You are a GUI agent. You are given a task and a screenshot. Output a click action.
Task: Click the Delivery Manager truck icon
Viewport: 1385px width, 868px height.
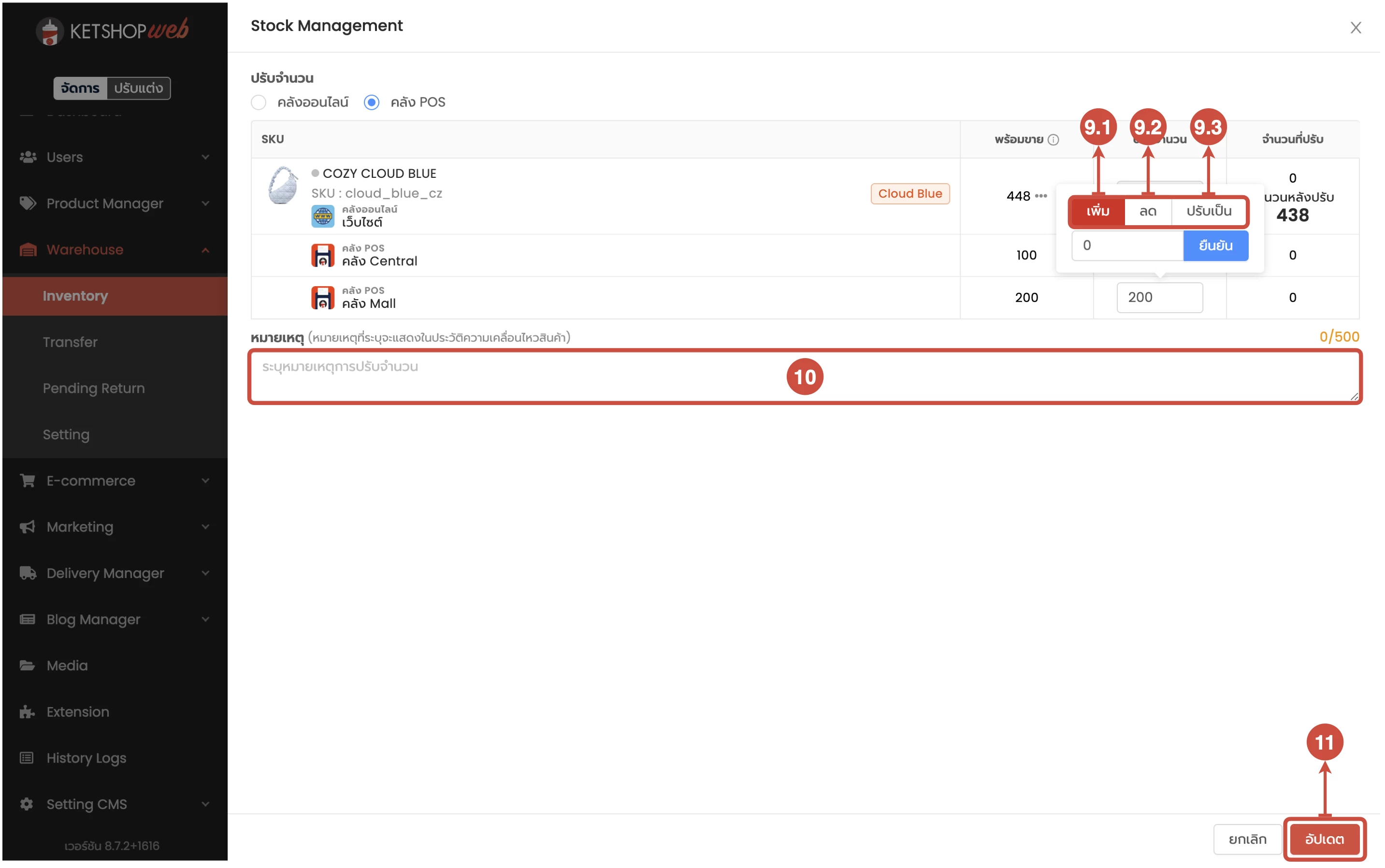tap(28, 573)
